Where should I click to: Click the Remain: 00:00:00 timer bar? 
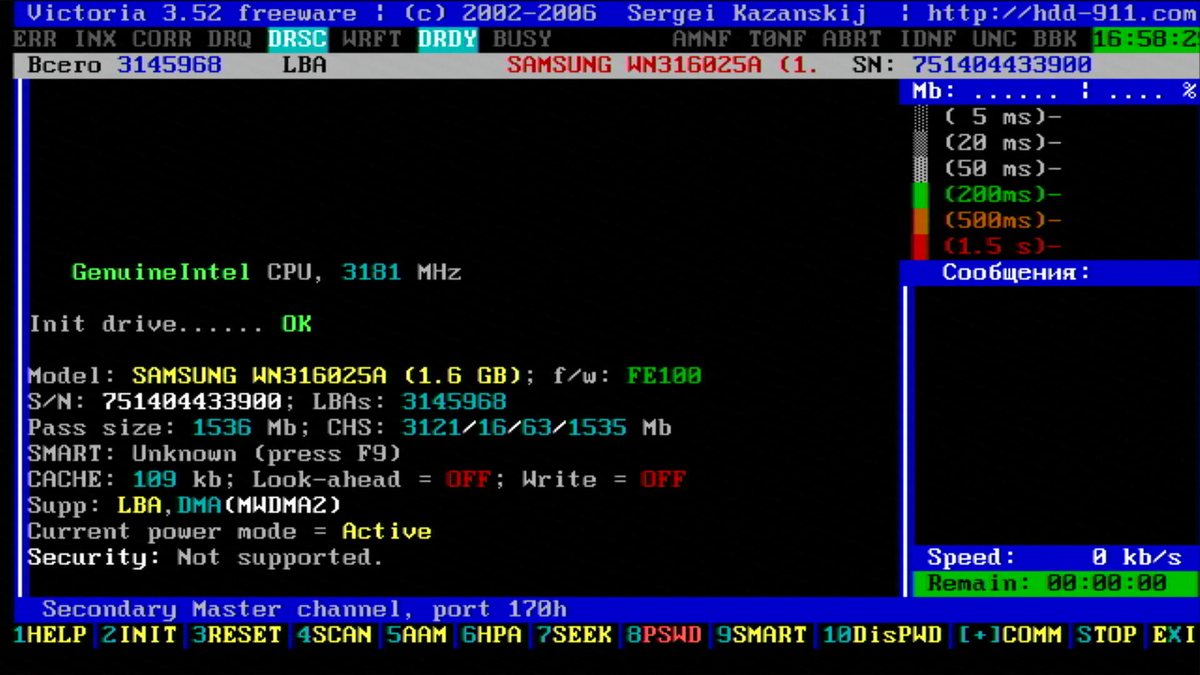1055,584
